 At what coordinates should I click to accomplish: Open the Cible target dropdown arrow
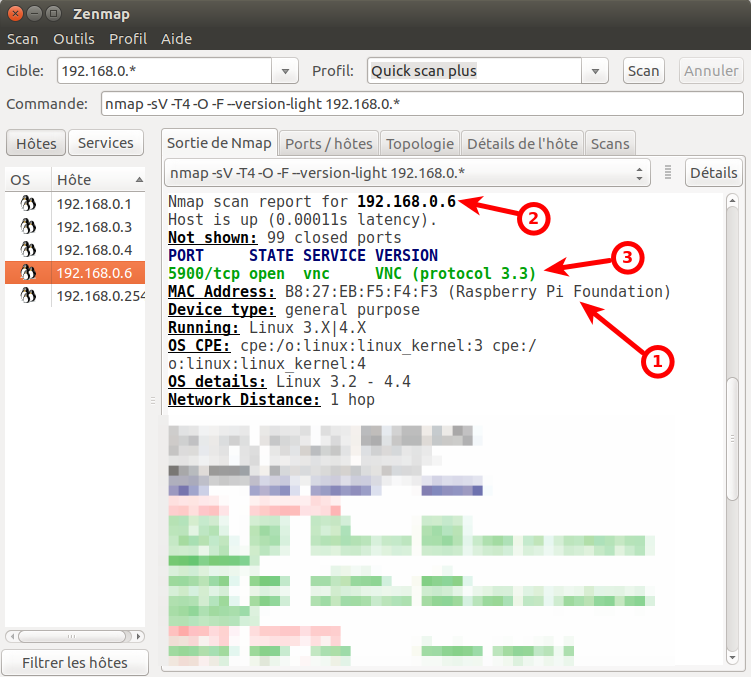tap(286, 71)
